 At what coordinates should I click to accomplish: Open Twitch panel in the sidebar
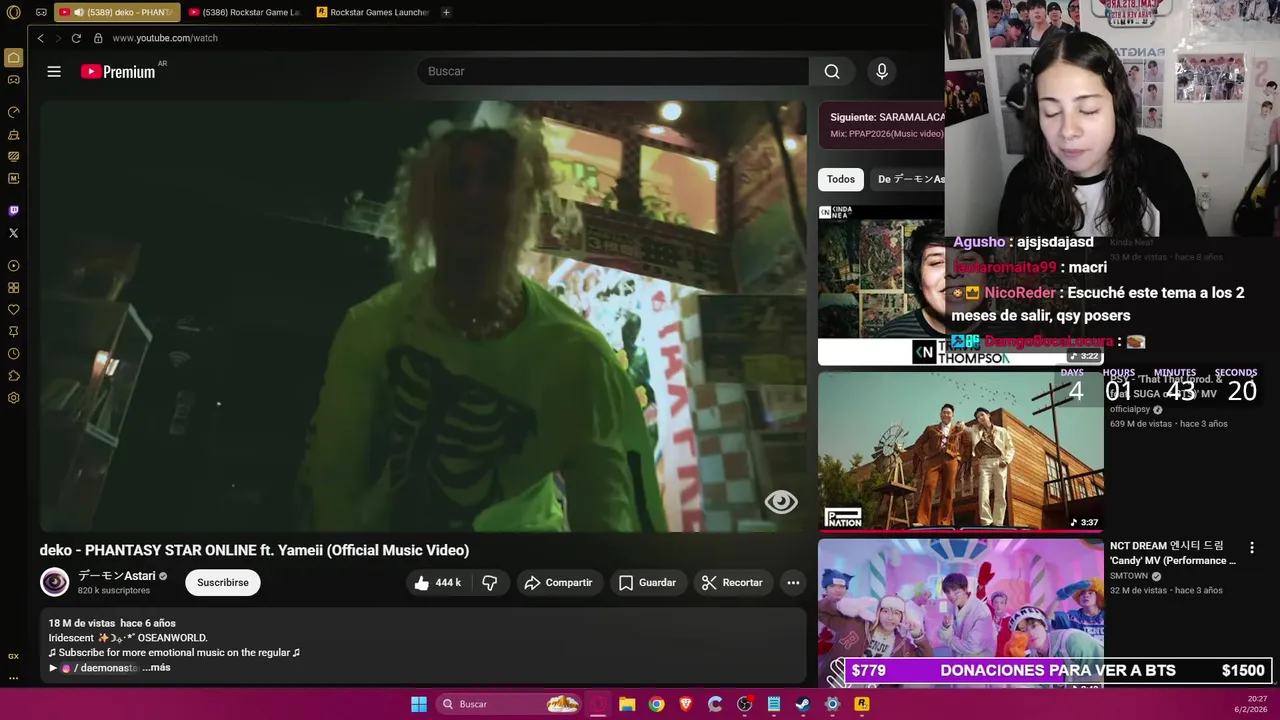point(13,211)
